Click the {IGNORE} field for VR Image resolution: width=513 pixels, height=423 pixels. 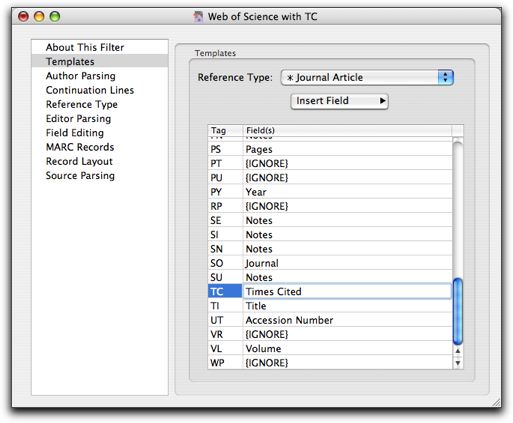coord(347,334)
